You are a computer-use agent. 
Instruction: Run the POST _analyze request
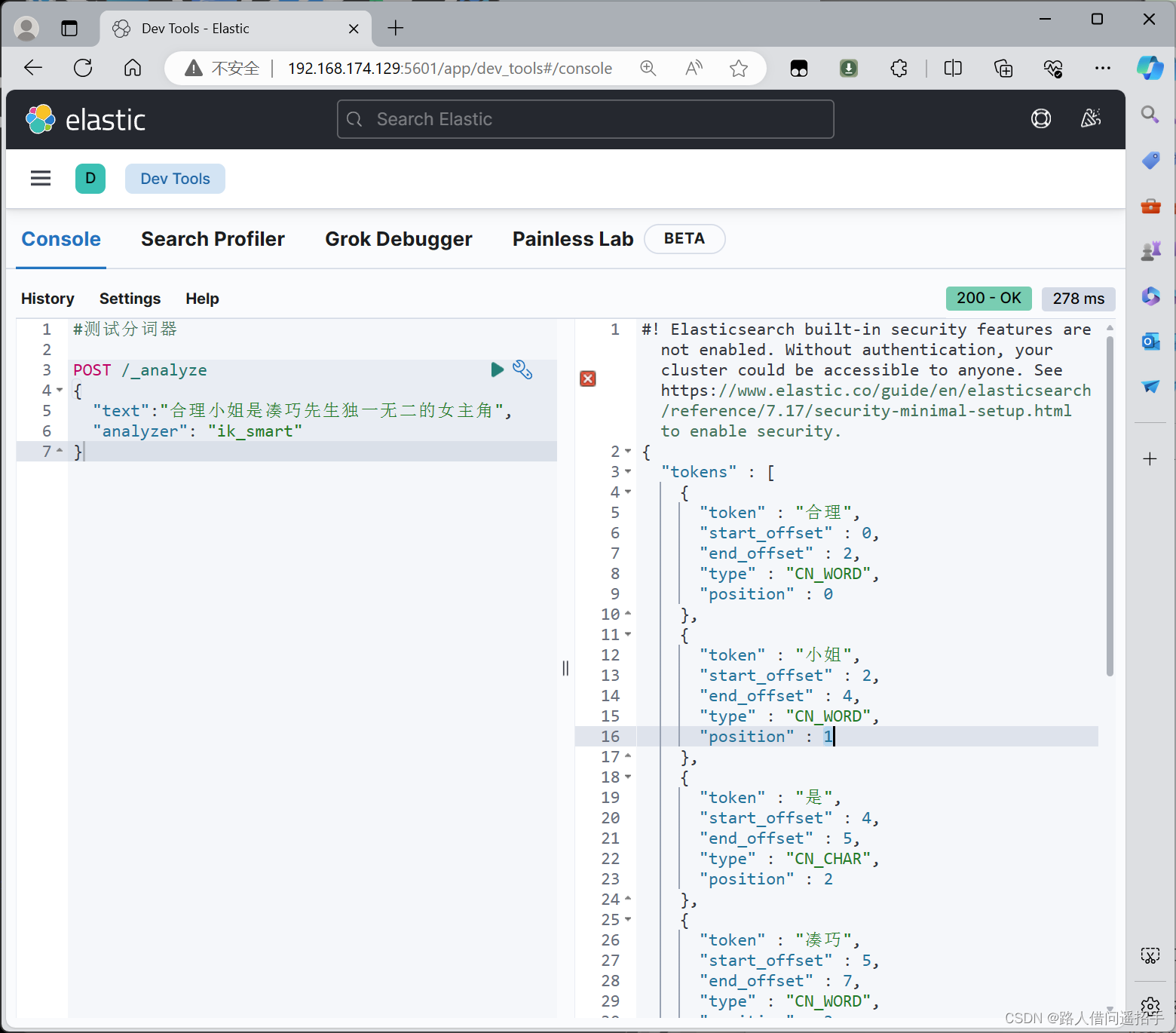coord(497,369)
